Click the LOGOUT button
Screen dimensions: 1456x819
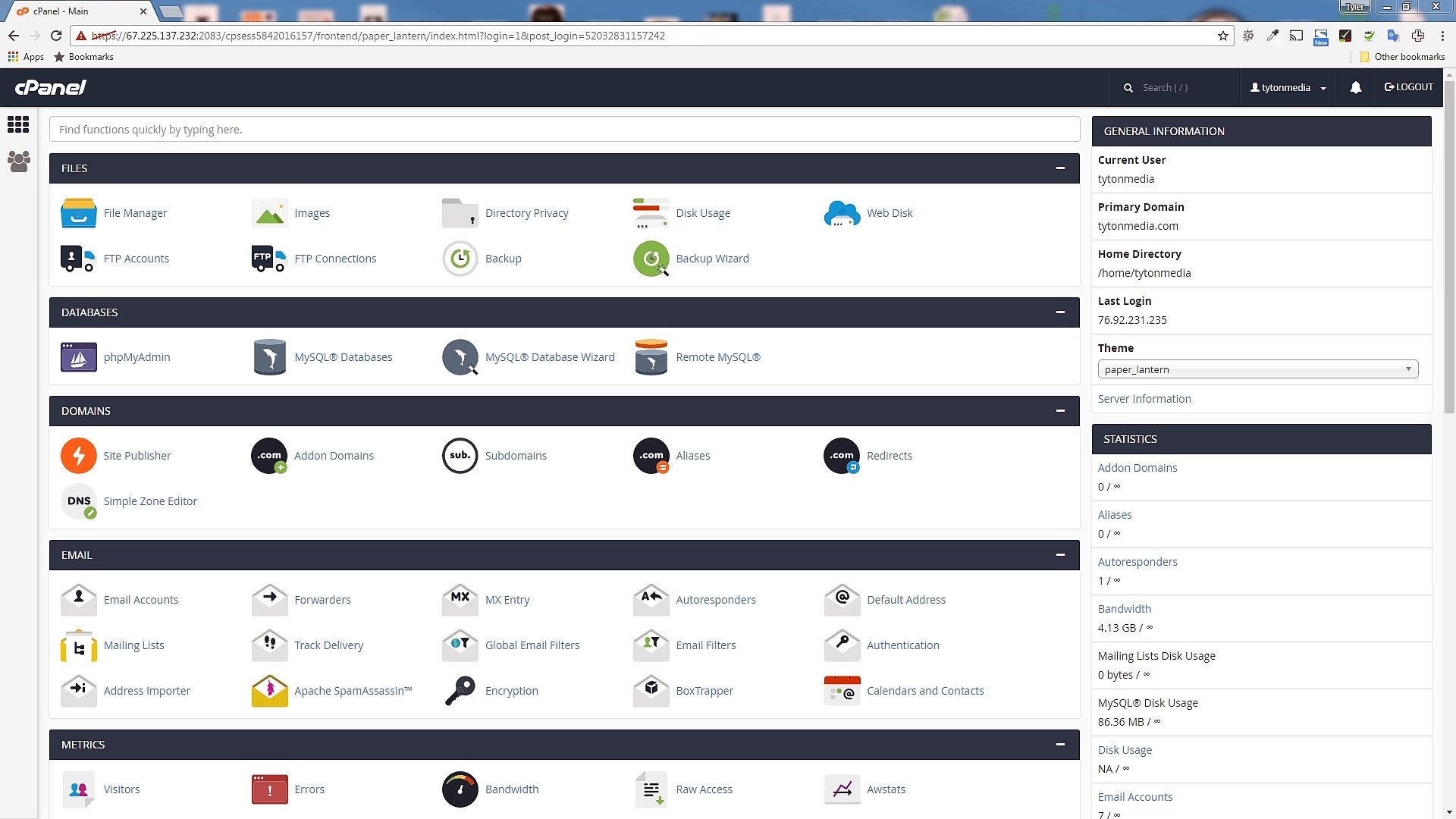(1408, 86)
